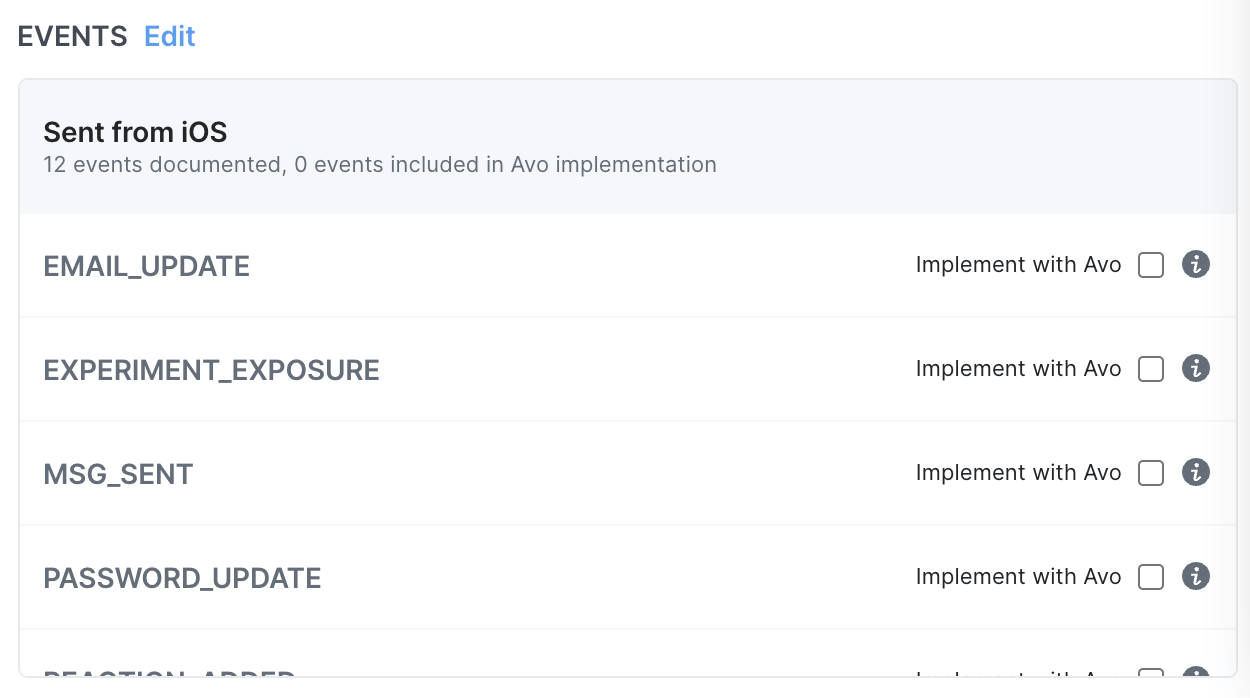Screen dimensions: 1250x698
Task: Click the events documented summary text
Action: [x=379, y=164]
